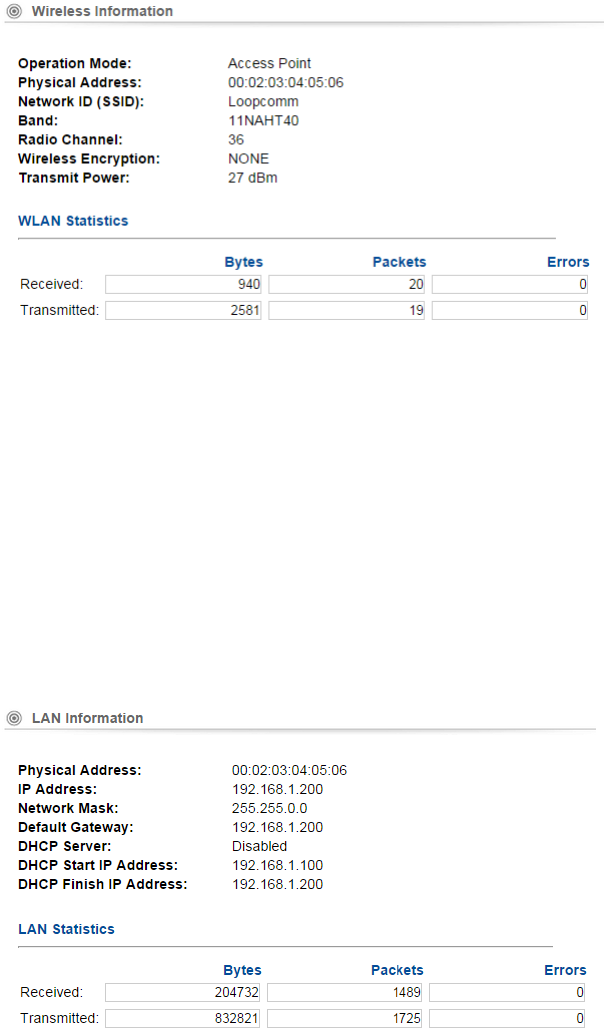Select the WLAN Transmitted Packets field
The image size is (604, 1036).
click(347, 311)
